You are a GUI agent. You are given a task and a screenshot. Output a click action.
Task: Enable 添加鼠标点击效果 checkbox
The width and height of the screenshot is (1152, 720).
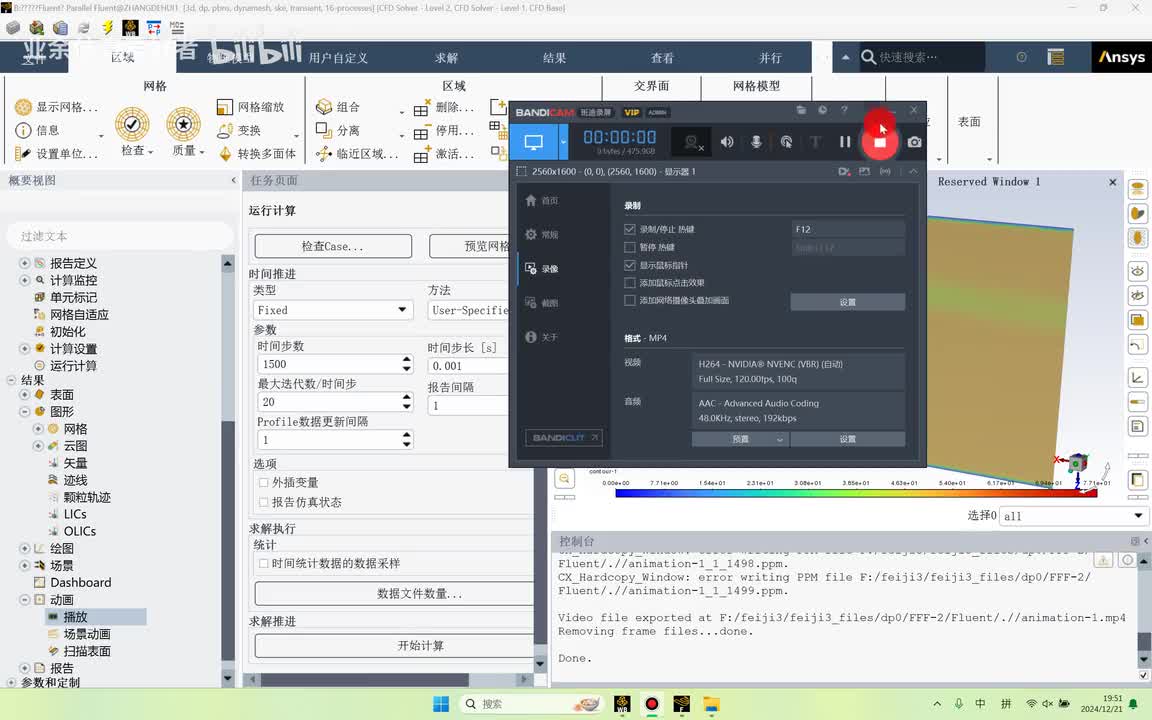[x=630, y=283]
